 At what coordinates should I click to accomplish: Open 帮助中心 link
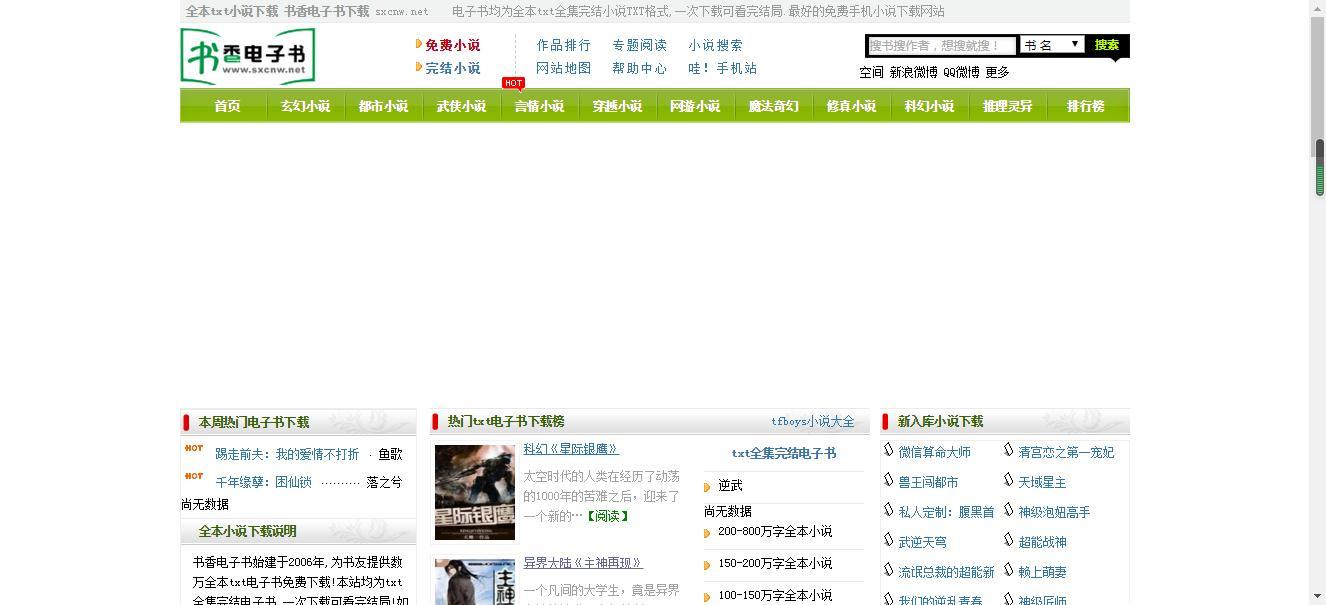(640, 68)
